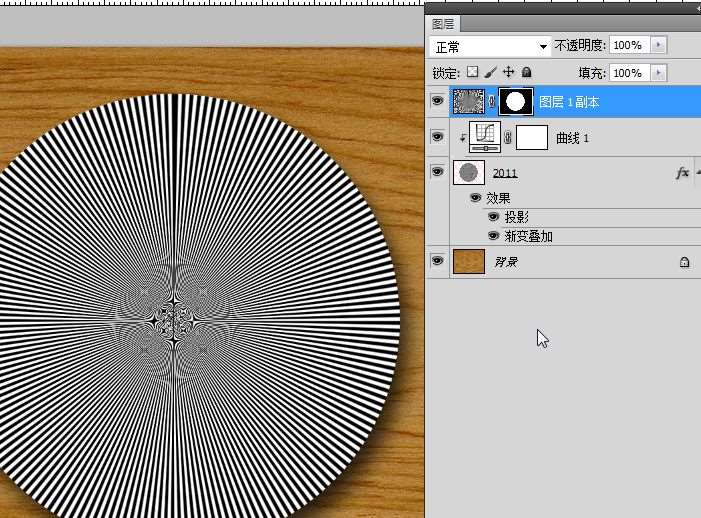This screenshot has height=518, width=701.
Task: Open 不透明度 opacity slider arrow
Action: click(x=658, y=45)
